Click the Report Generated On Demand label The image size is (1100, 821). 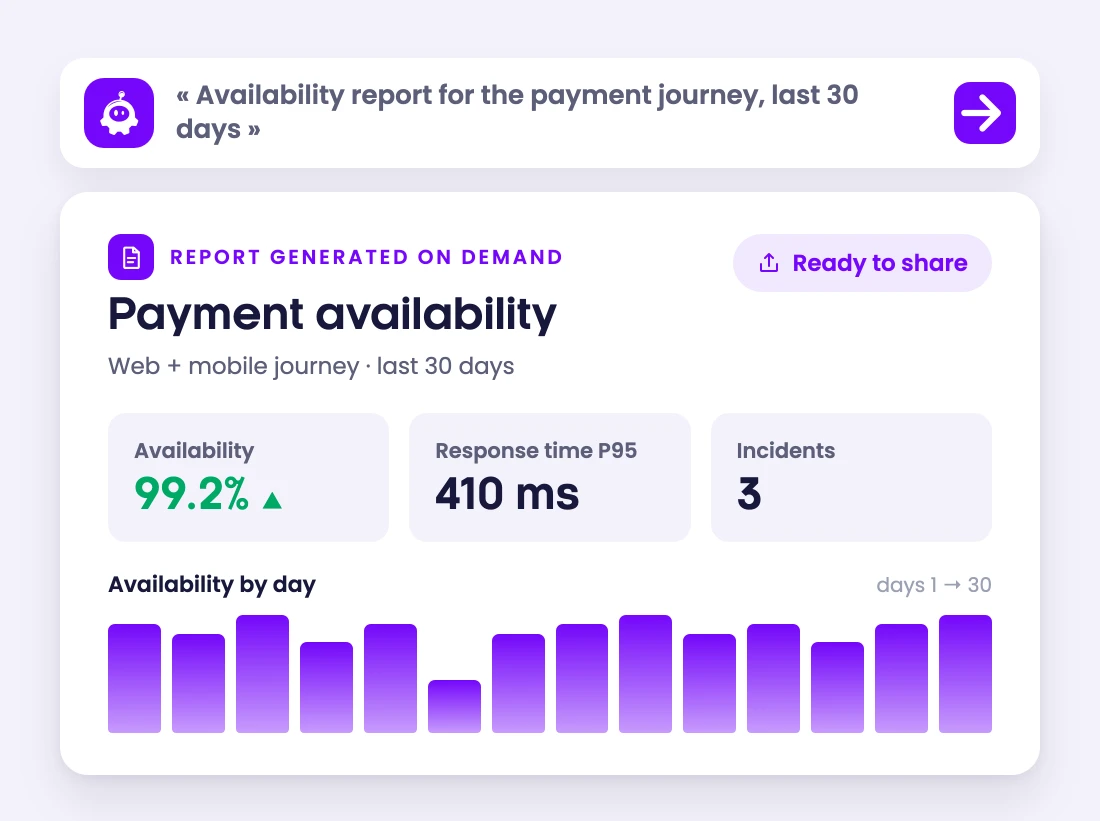366,257
